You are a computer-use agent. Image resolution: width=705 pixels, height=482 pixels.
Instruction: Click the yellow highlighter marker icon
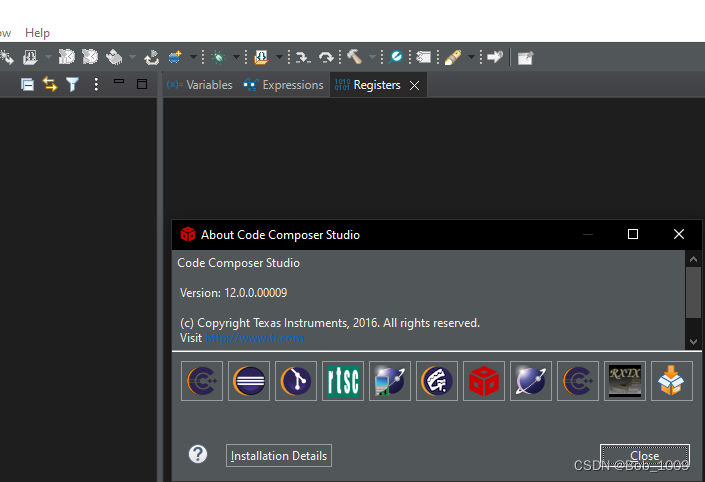click(453, 57)
